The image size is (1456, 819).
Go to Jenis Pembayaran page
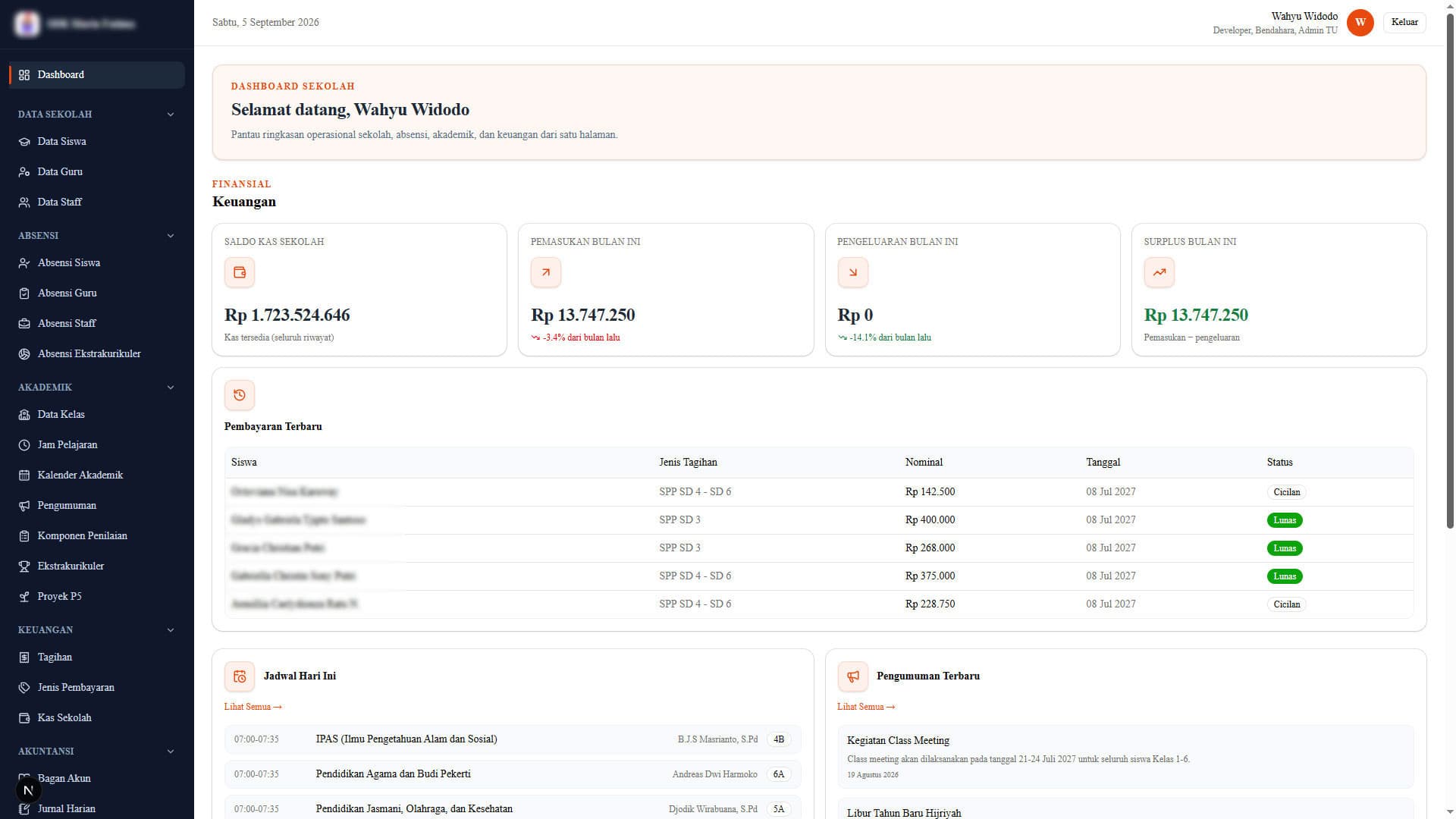97,688
